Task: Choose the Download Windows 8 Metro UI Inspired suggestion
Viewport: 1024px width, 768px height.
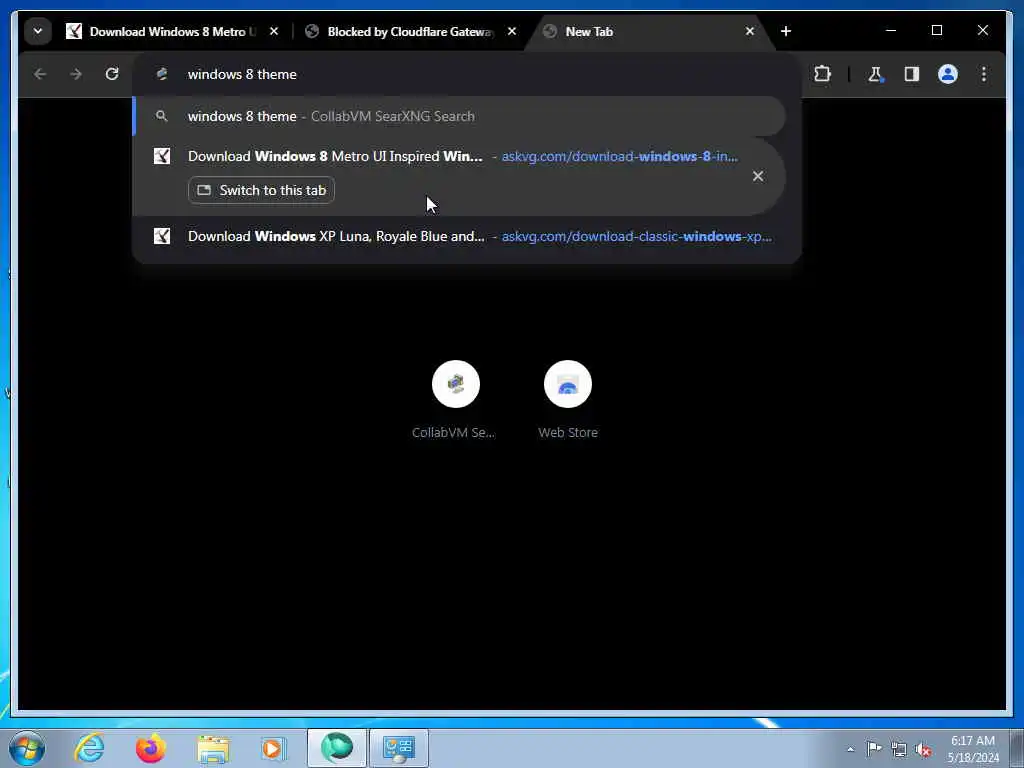Action: click(x=458, y=176)
